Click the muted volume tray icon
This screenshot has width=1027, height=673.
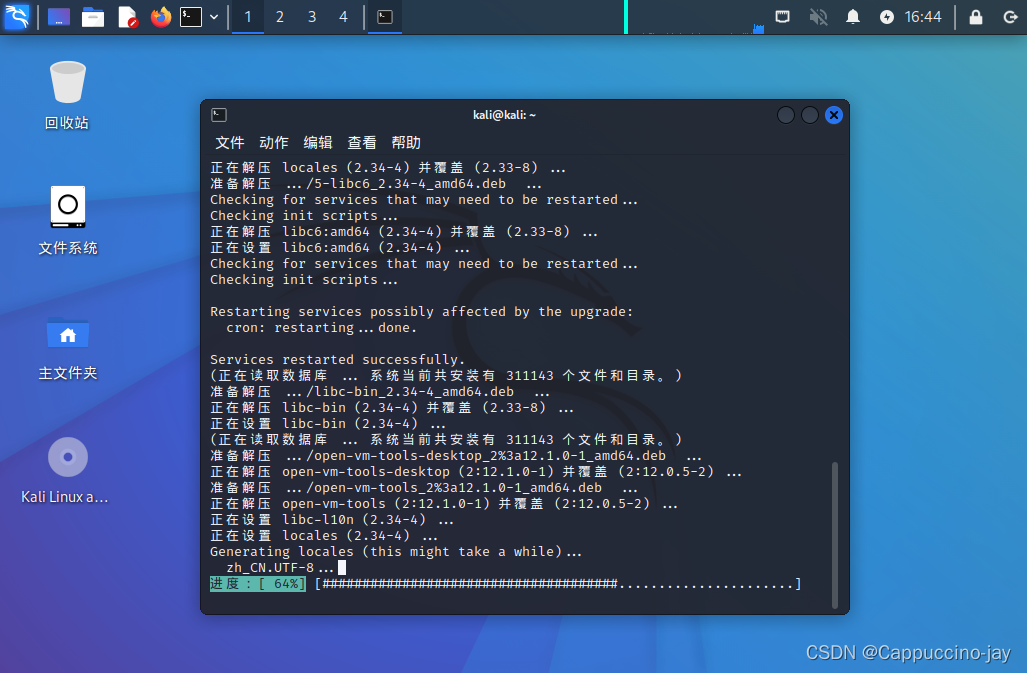[818, 17]
